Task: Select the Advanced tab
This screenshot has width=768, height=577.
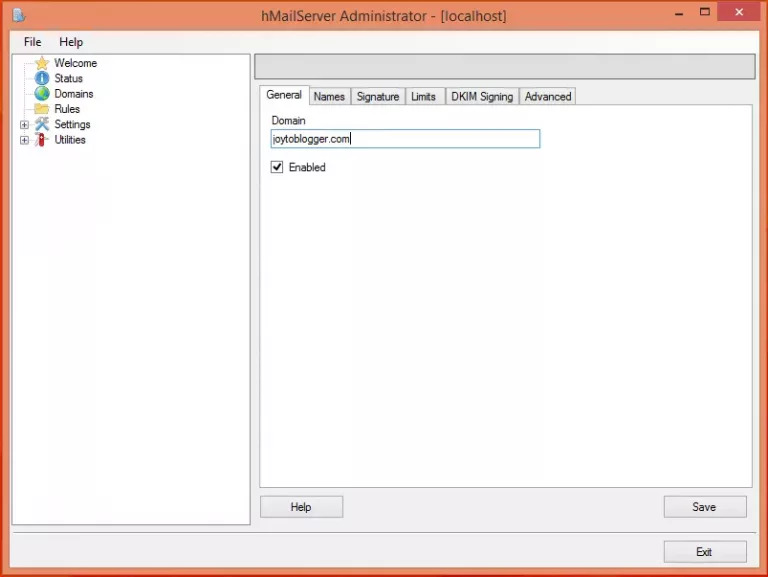Action: (x=548, y=96)
